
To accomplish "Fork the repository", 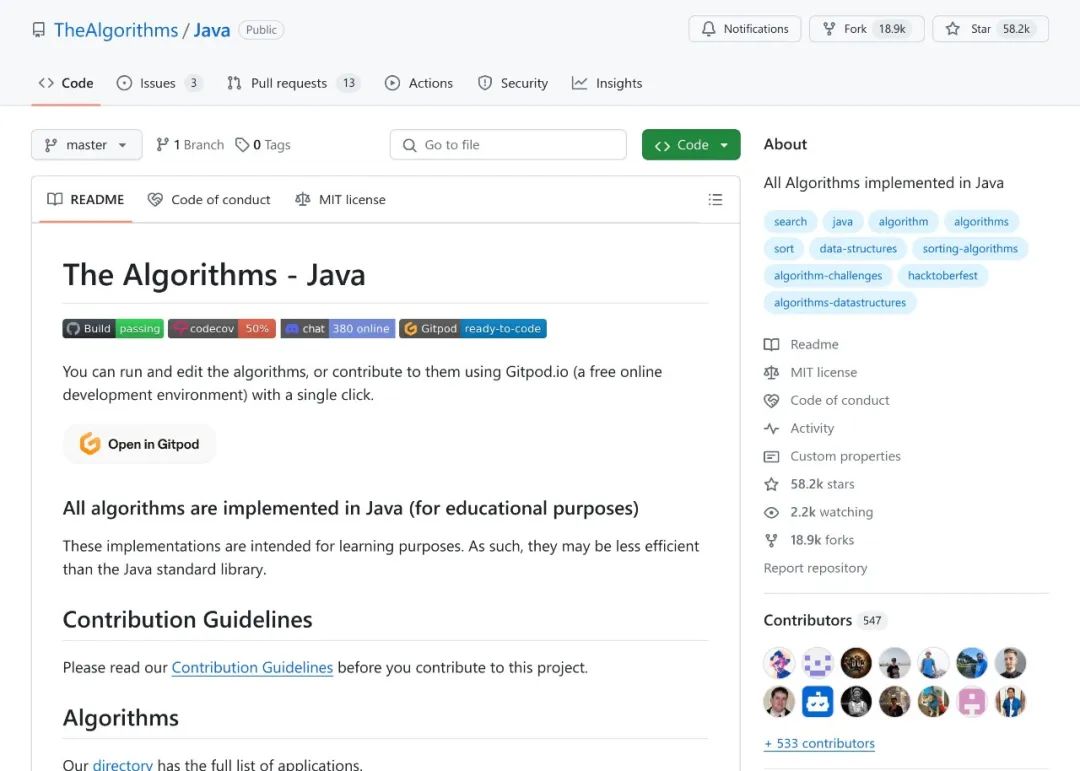I will [x=866, y=29].
